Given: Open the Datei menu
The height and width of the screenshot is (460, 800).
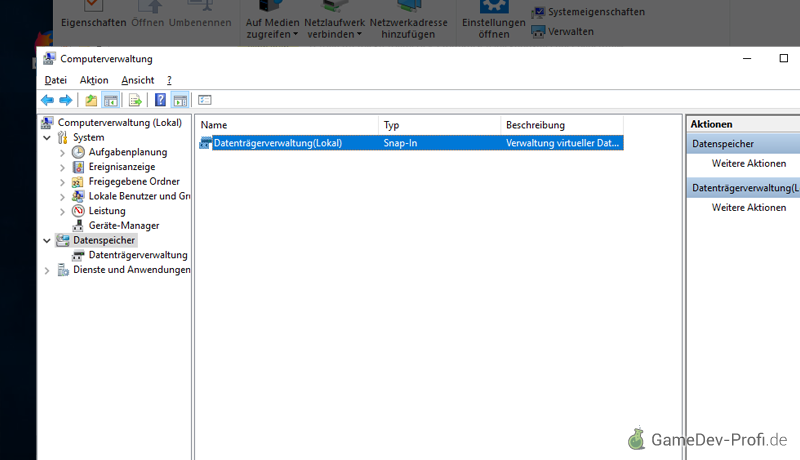Looking at the screenshot, I should pos(55,80).
